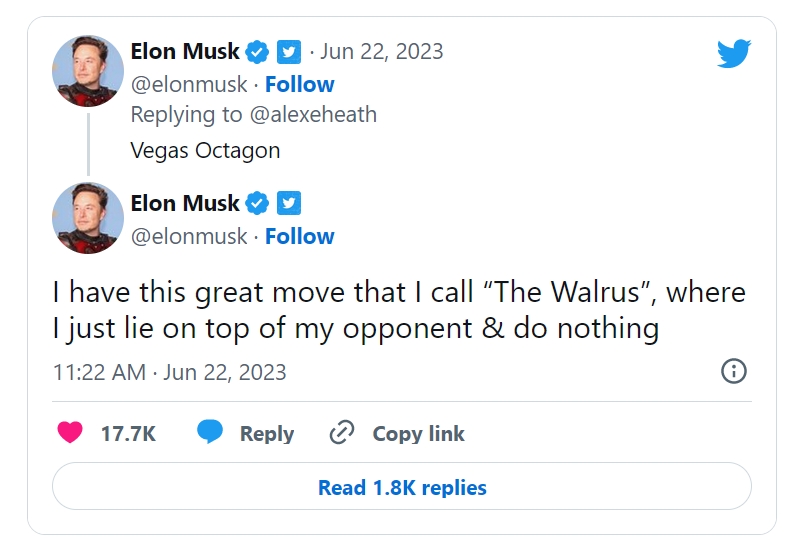Follow elonmusk from the Vegas Octagon tweet
Viewport: 801px width, 559px height.
click(299, 84)
